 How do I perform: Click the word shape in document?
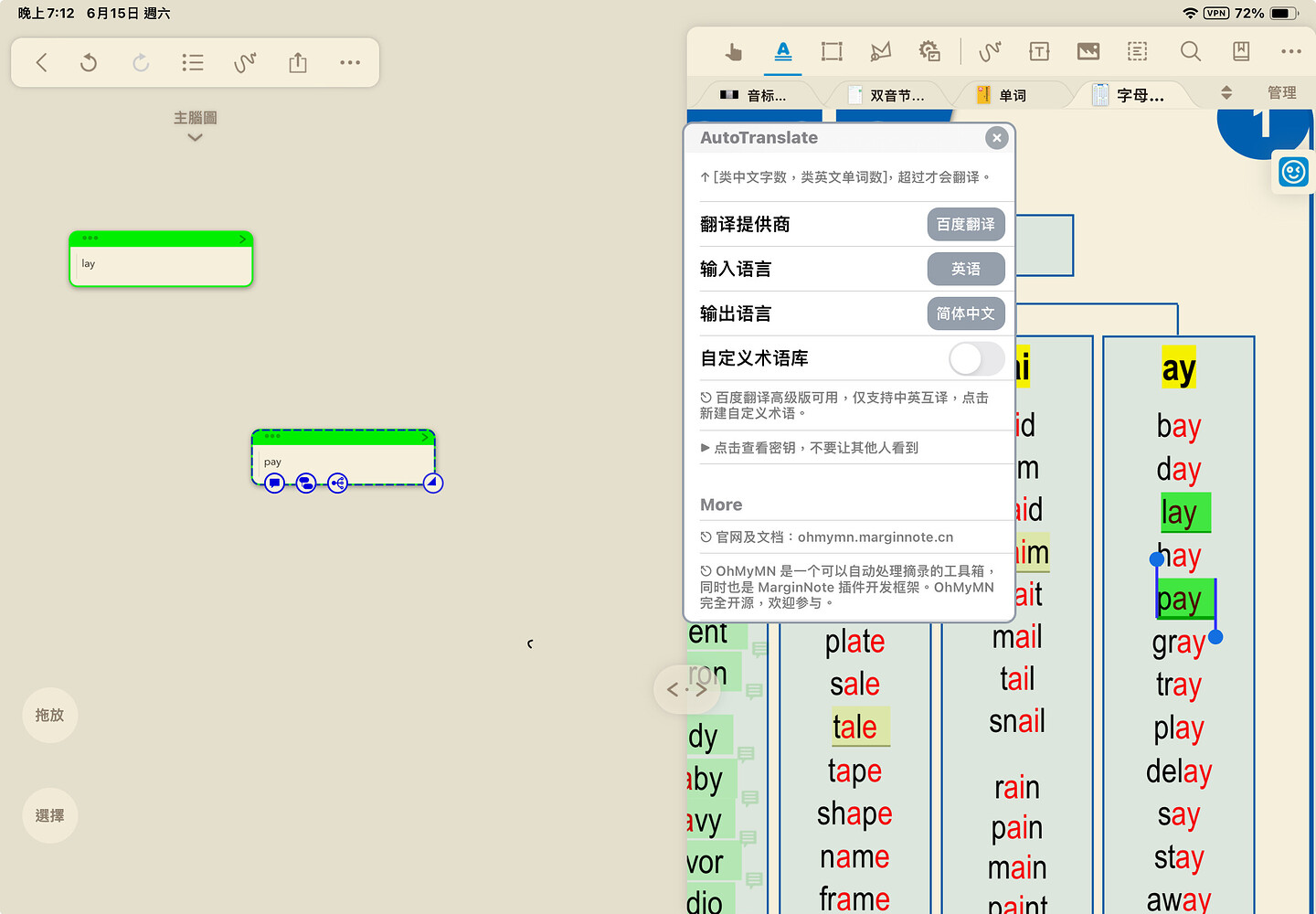(854, 813)
